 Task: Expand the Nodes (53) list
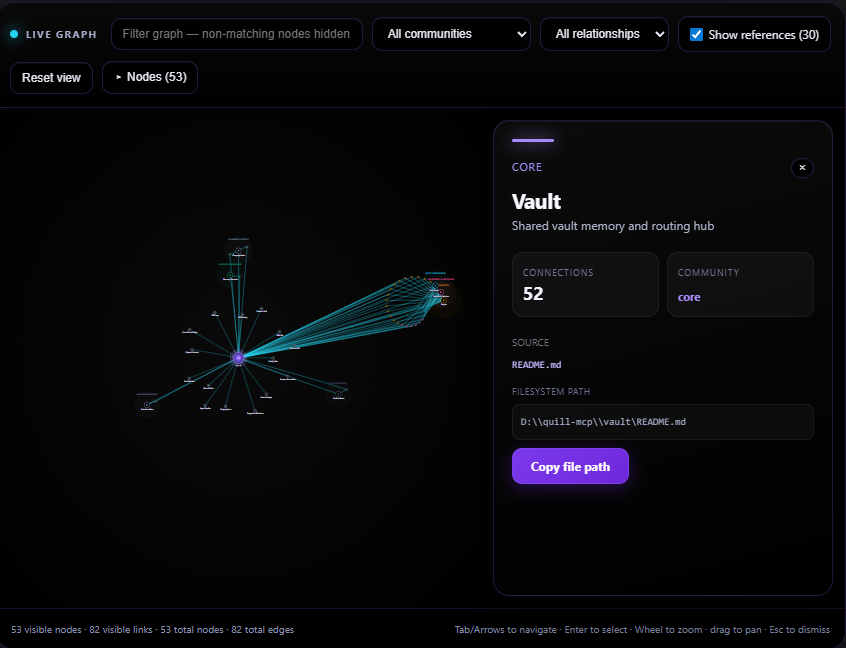(x=150, y=77)
